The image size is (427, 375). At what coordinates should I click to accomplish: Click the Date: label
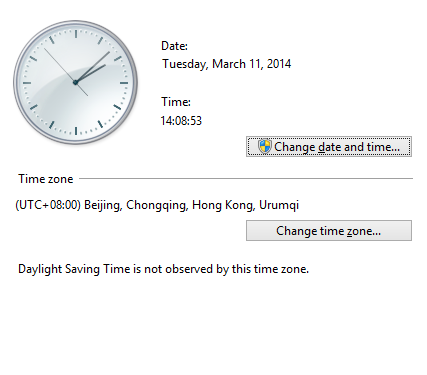pos(174,46)
